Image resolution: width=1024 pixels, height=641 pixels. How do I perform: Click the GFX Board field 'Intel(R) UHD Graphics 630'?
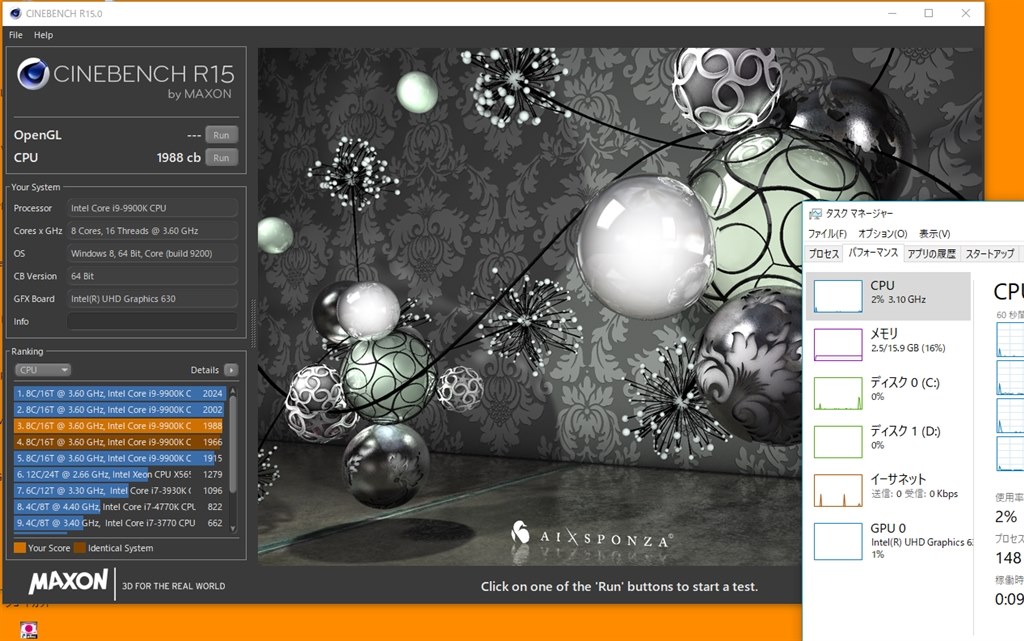(152, 299)
